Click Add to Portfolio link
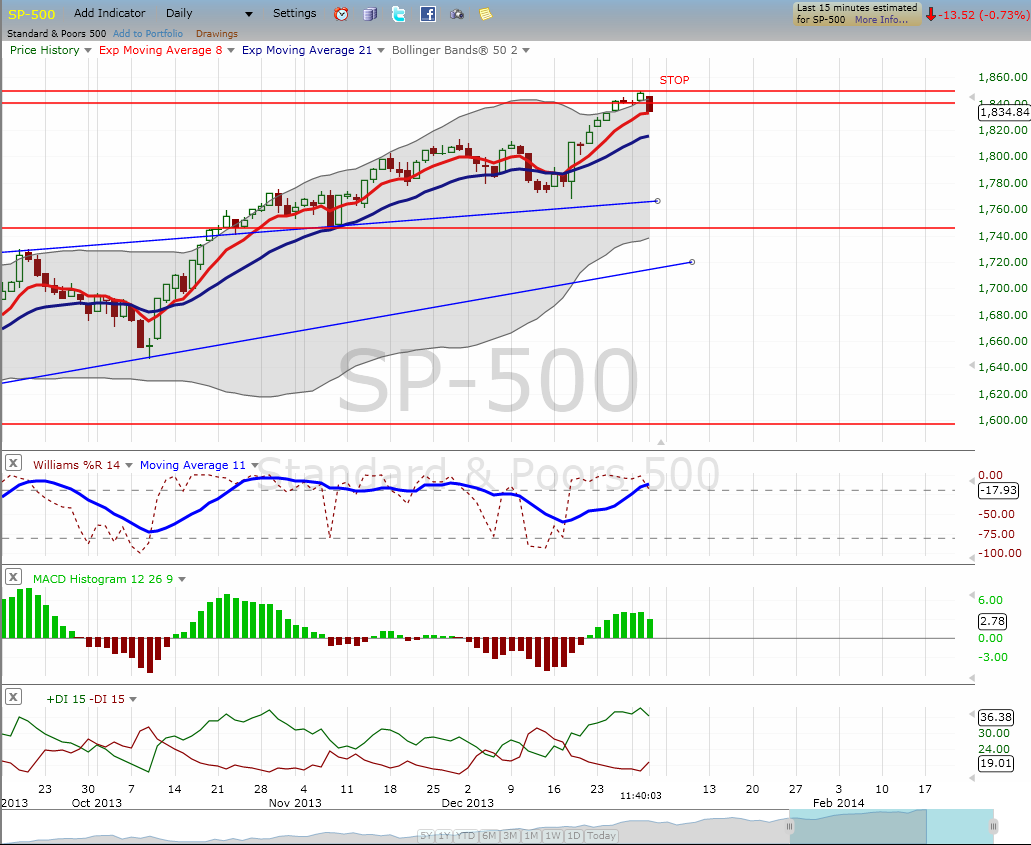 tap(148, 34)
